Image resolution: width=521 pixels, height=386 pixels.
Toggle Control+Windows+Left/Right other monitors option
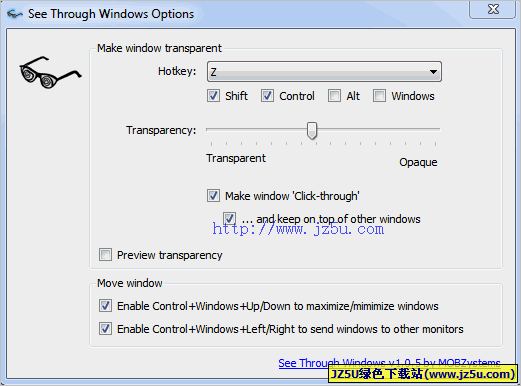[x=105, y=329]
